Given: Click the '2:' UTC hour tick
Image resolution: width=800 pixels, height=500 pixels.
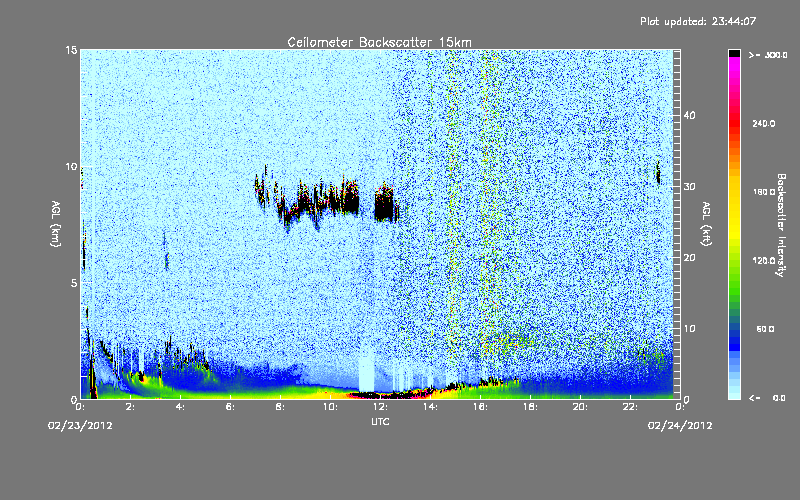Looking at the screenshot, I should coord(131,407).
